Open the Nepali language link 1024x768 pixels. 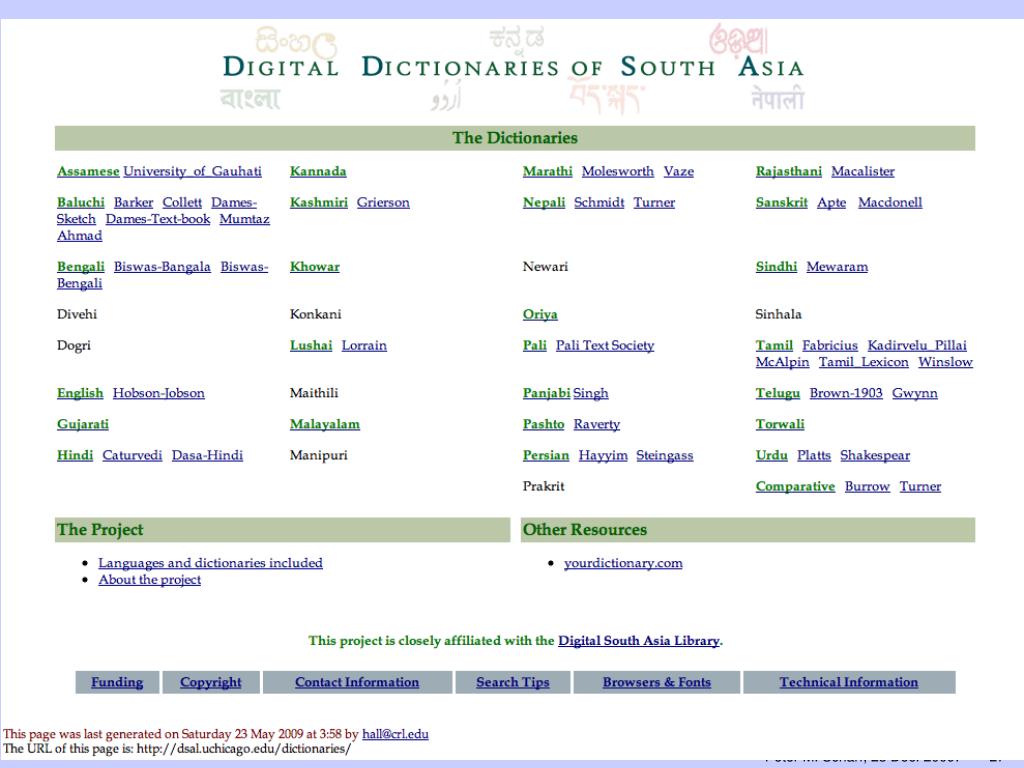click(544, 202)
